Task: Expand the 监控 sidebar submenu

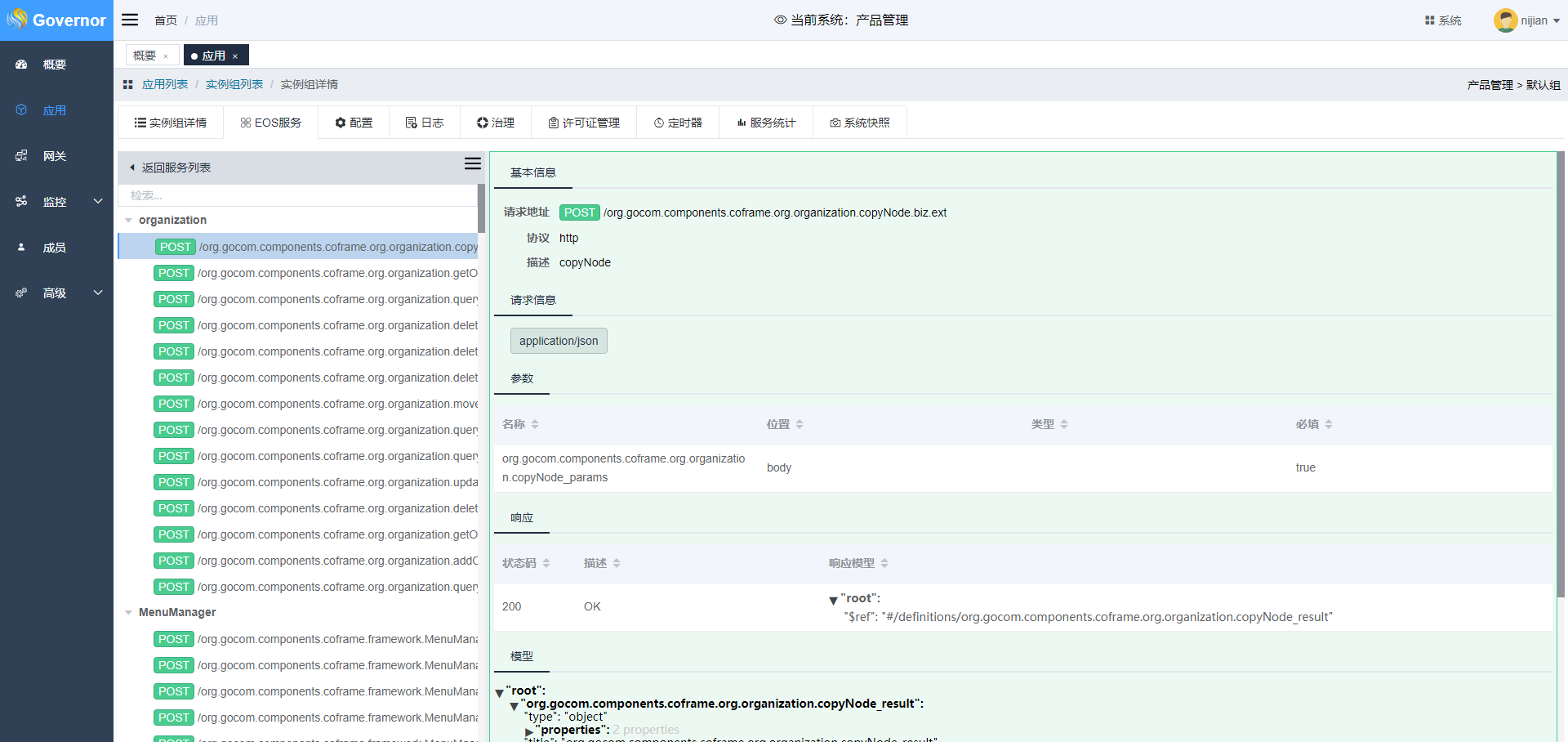Action: (98, 202)
